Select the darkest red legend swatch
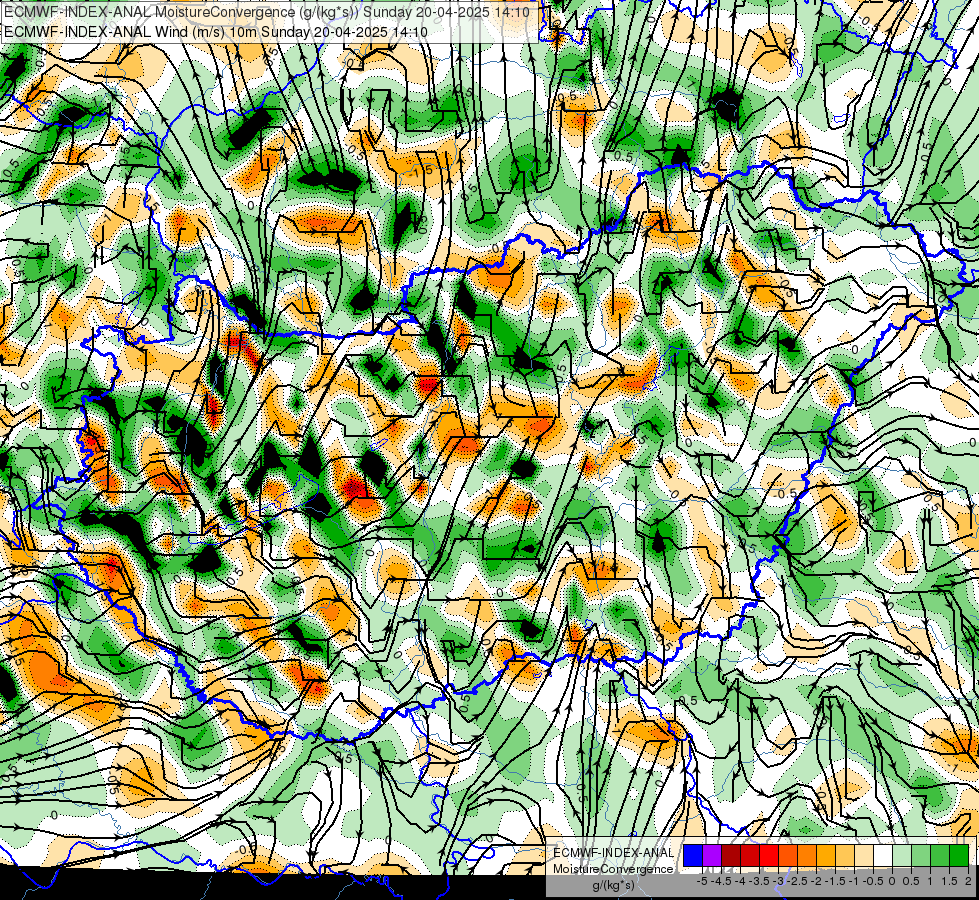 pos(731,855)
